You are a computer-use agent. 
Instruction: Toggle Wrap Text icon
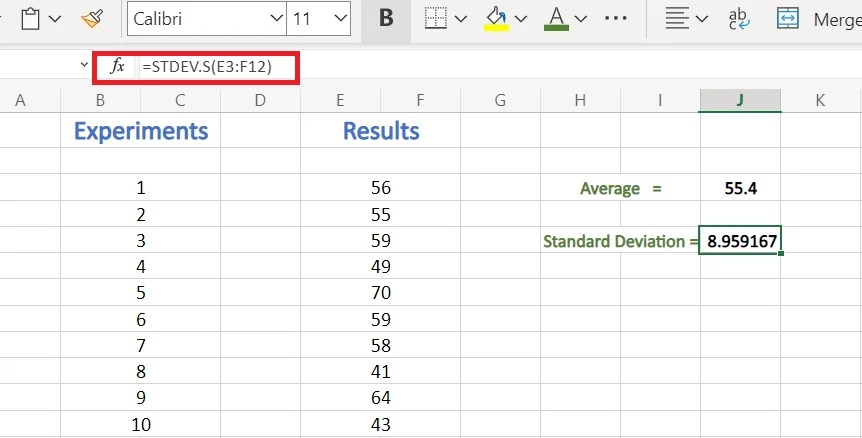(x=739, y=19)
